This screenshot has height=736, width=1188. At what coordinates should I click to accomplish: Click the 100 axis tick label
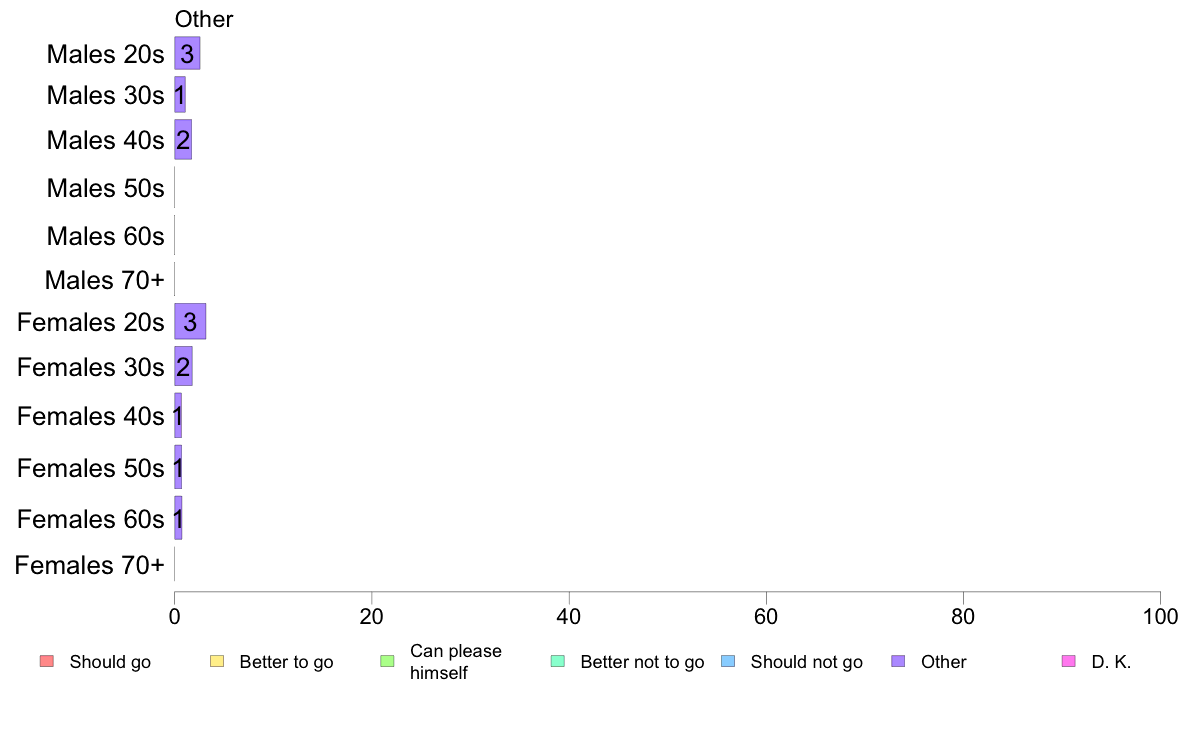[x=1160, y=616]
